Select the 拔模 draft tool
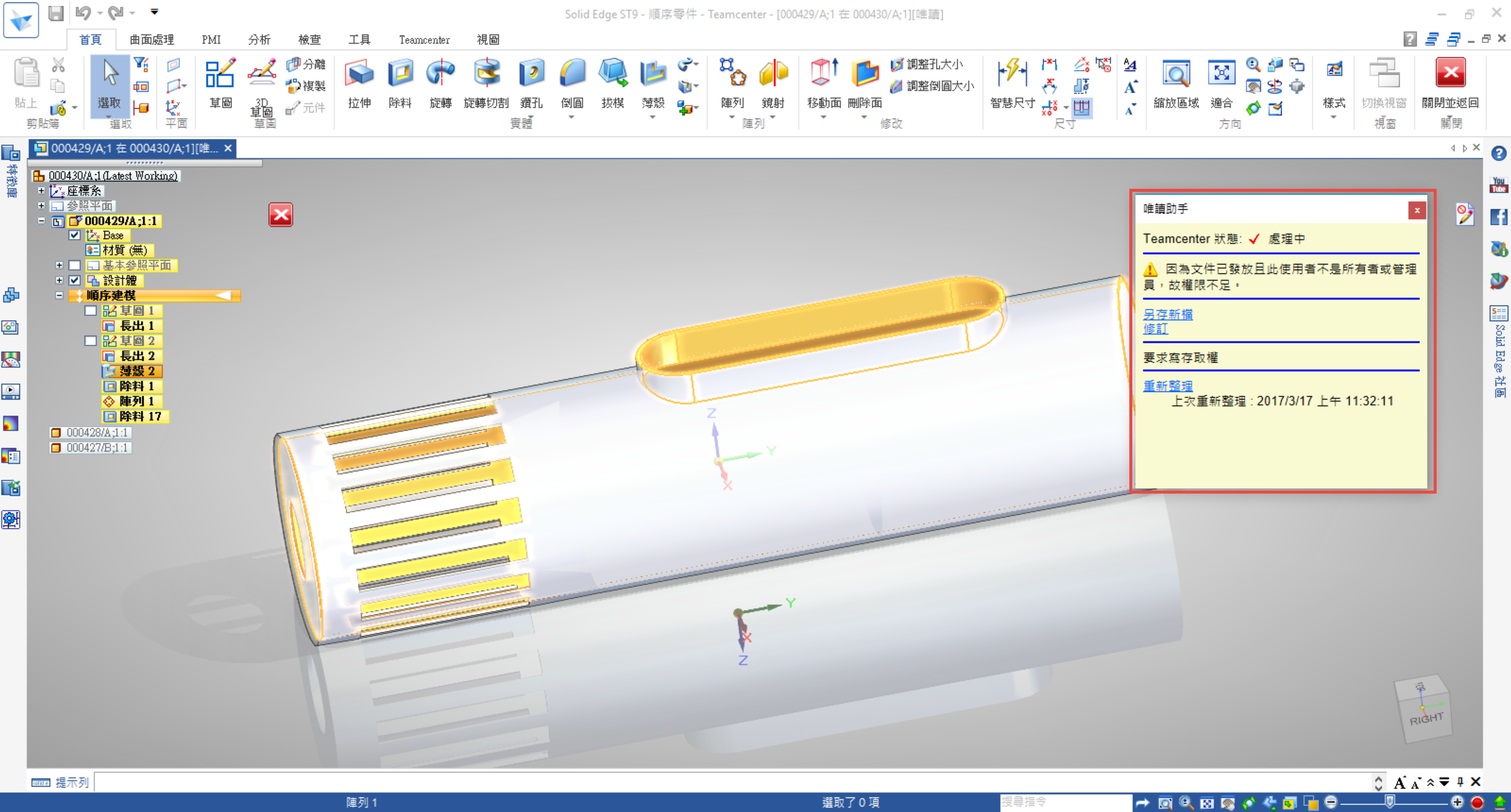 (612, 83)
